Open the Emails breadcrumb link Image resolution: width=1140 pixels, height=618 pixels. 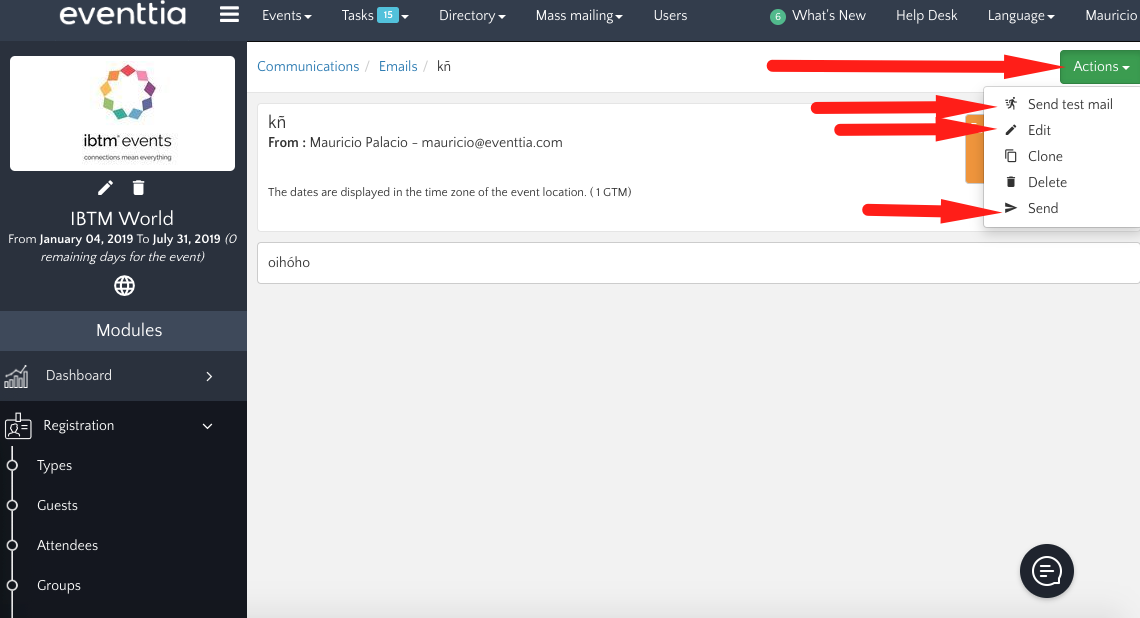pos(398,66)
